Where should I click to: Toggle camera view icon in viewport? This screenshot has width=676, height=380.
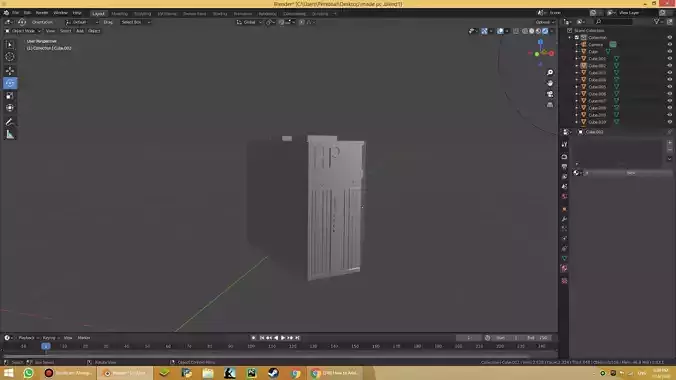[x=550, y=94]
